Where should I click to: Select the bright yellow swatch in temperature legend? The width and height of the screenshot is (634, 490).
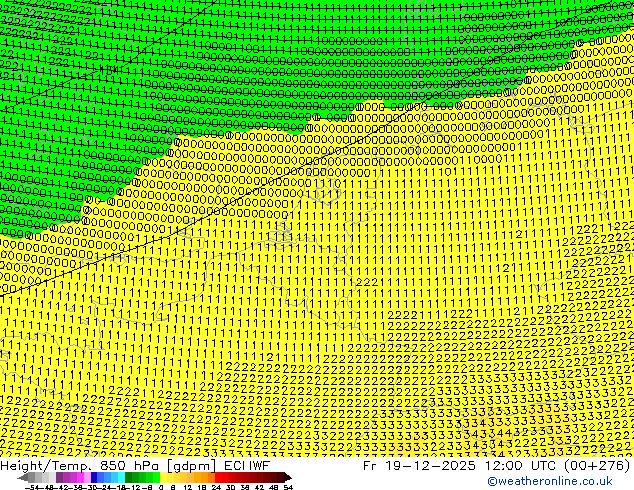click(163, 477)
